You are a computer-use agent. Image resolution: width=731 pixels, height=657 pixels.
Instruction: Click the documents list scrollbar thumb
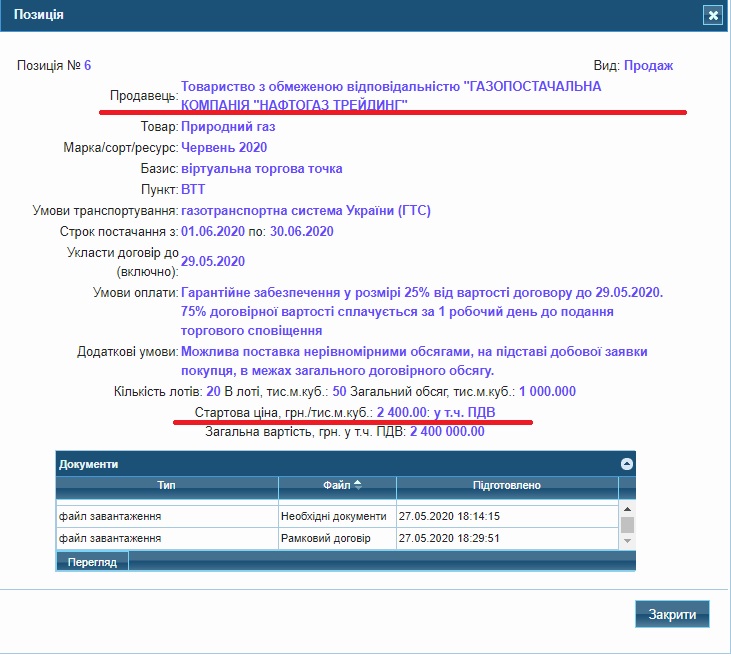[x=627, y=525]
